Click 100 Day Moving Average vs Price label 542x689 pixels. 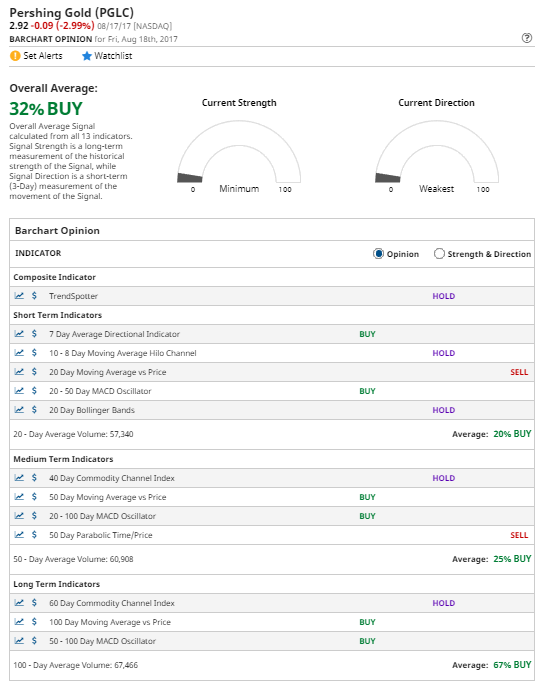click(110, 622)
